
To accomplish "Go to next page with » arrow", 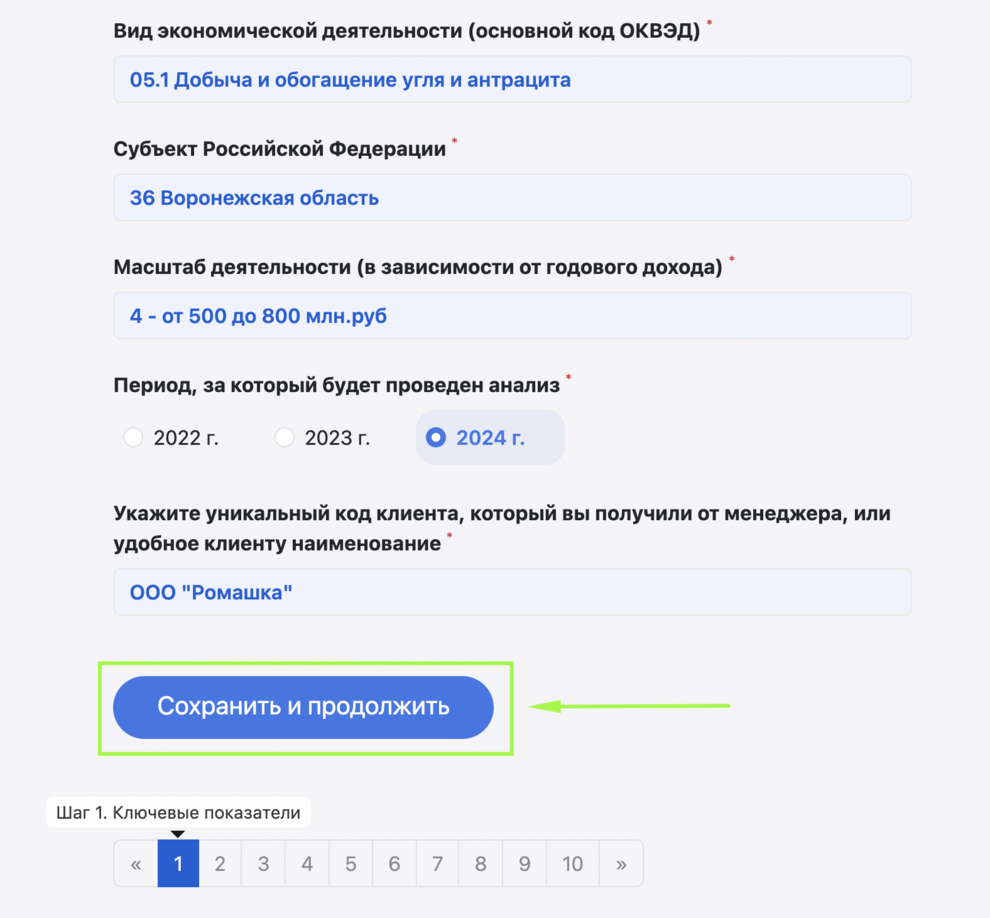I will (621, 863).
